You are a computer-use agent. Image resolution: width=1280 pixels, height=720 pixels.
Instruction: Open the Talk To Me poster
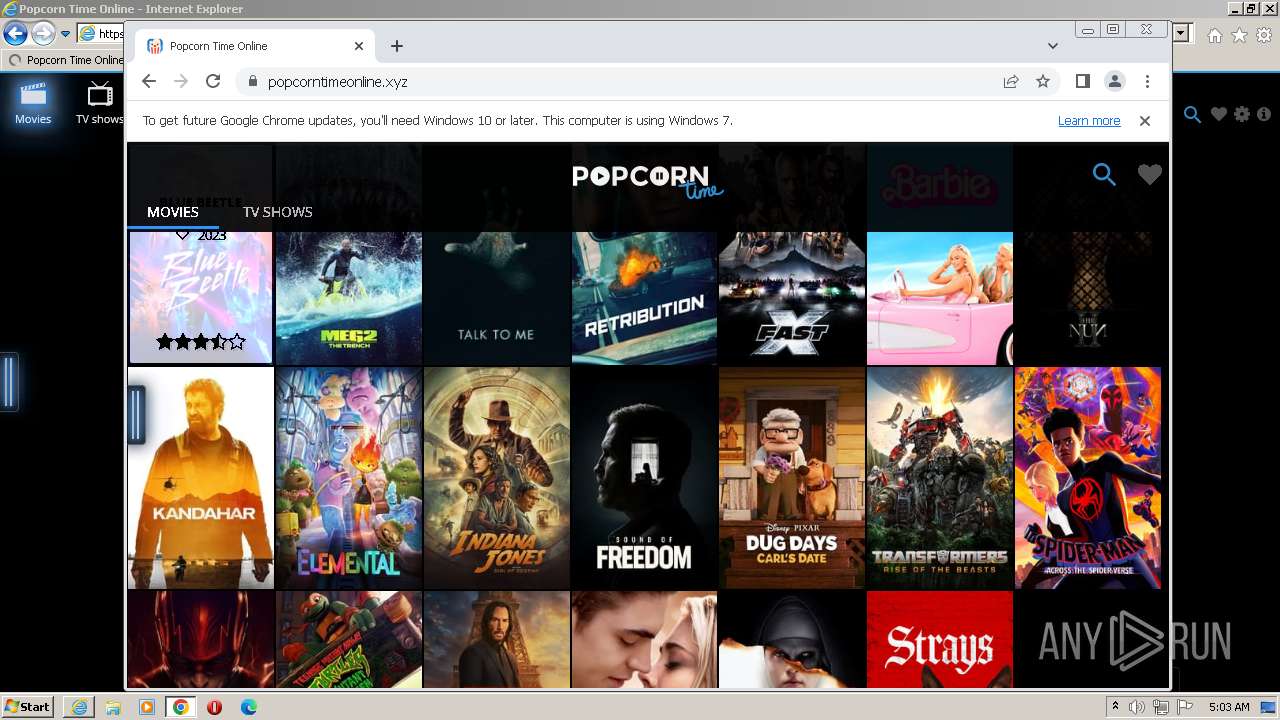496,297
